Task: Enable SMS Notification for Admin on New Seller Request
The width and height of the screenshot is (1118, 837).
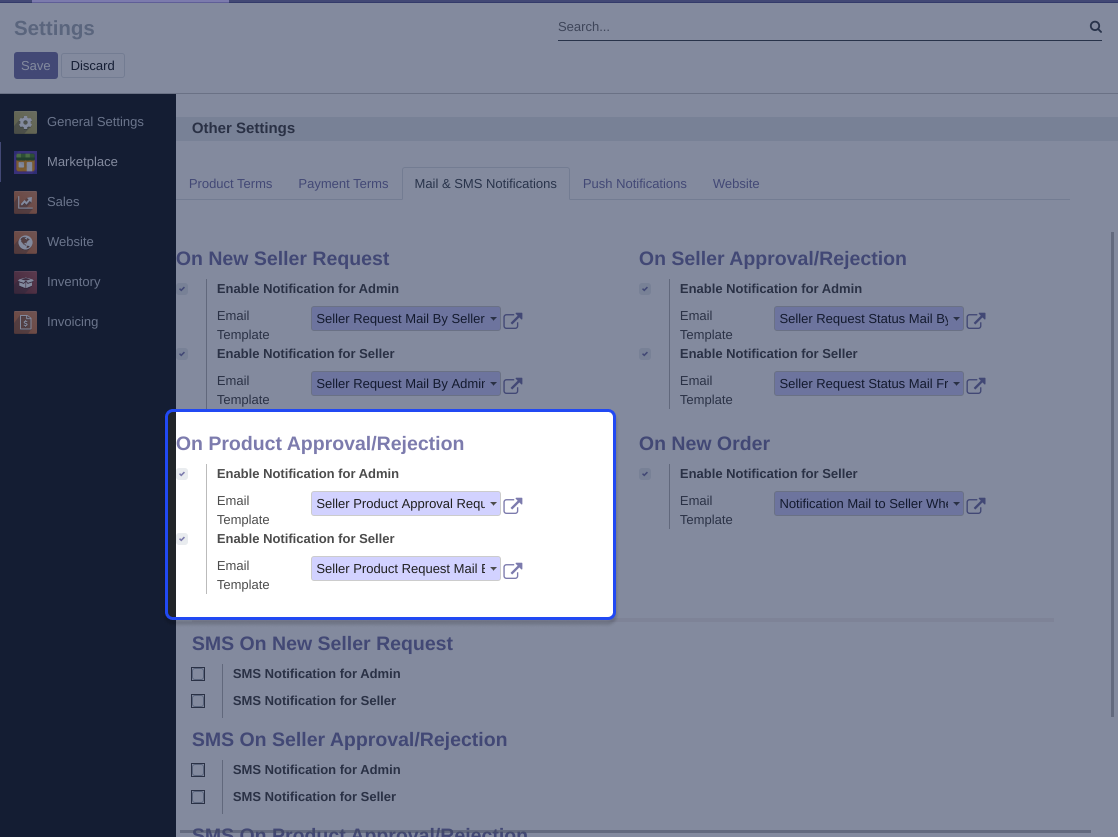Action: click(198, 674)
